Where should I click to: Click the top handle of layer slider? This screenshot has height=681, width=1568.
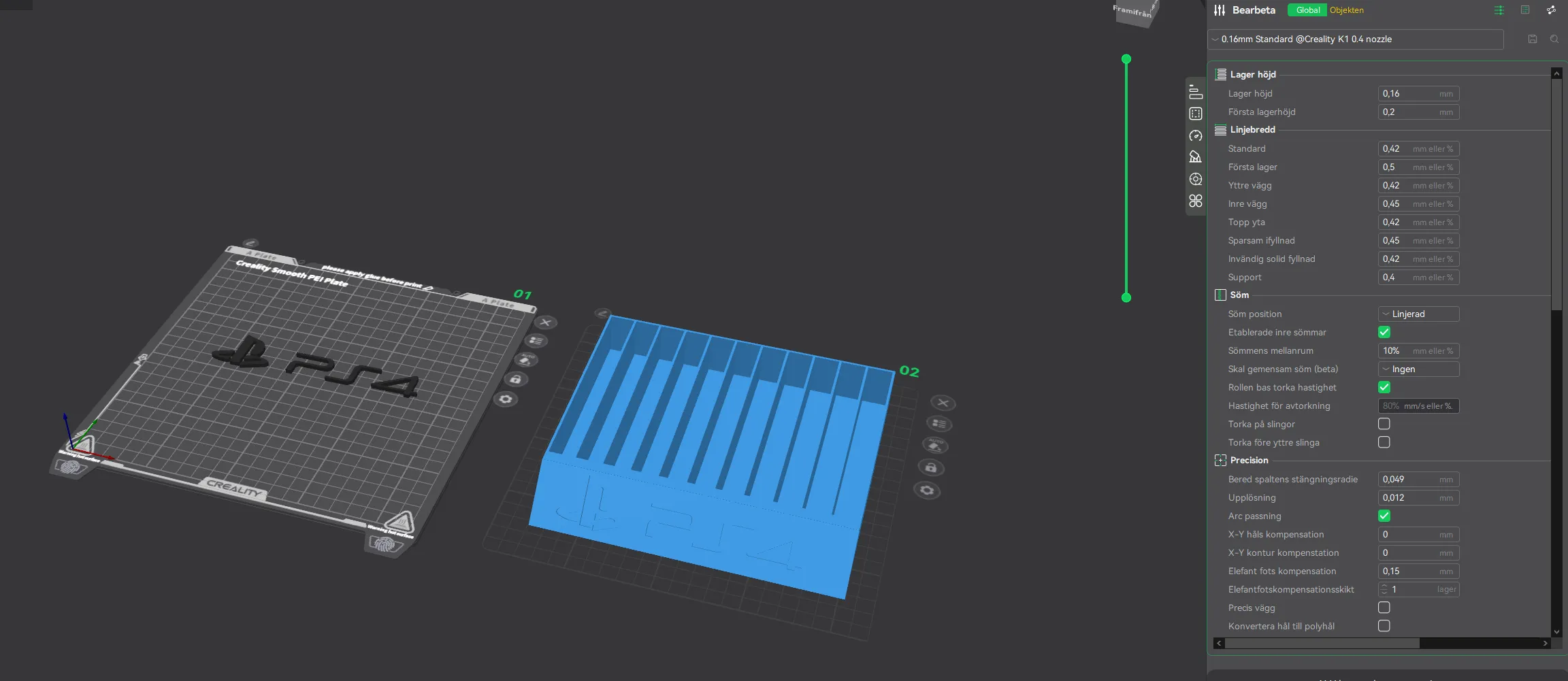[1126, 59]
